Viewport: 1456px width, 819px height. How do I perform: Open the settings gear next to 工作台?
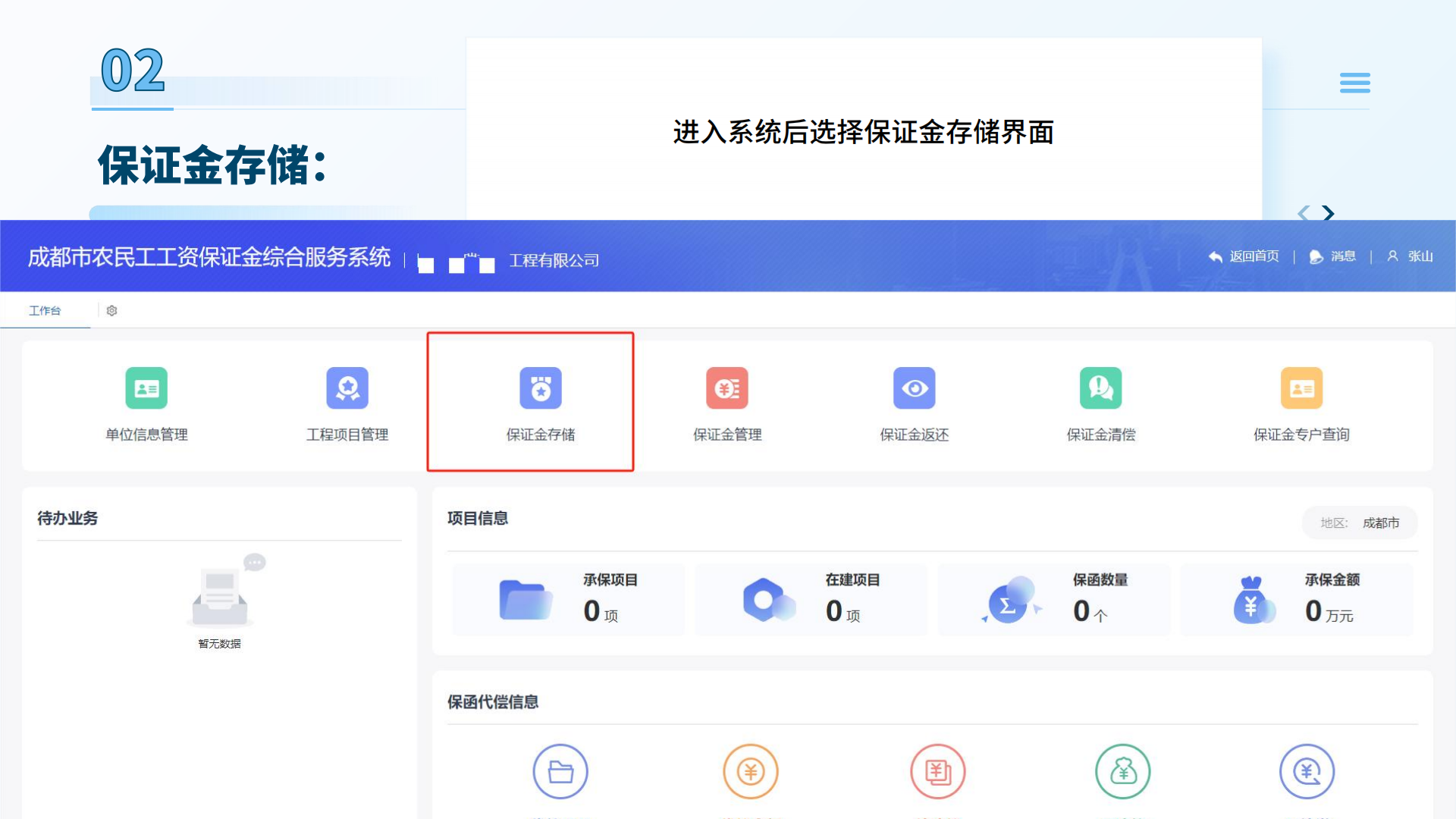point(111,310)
